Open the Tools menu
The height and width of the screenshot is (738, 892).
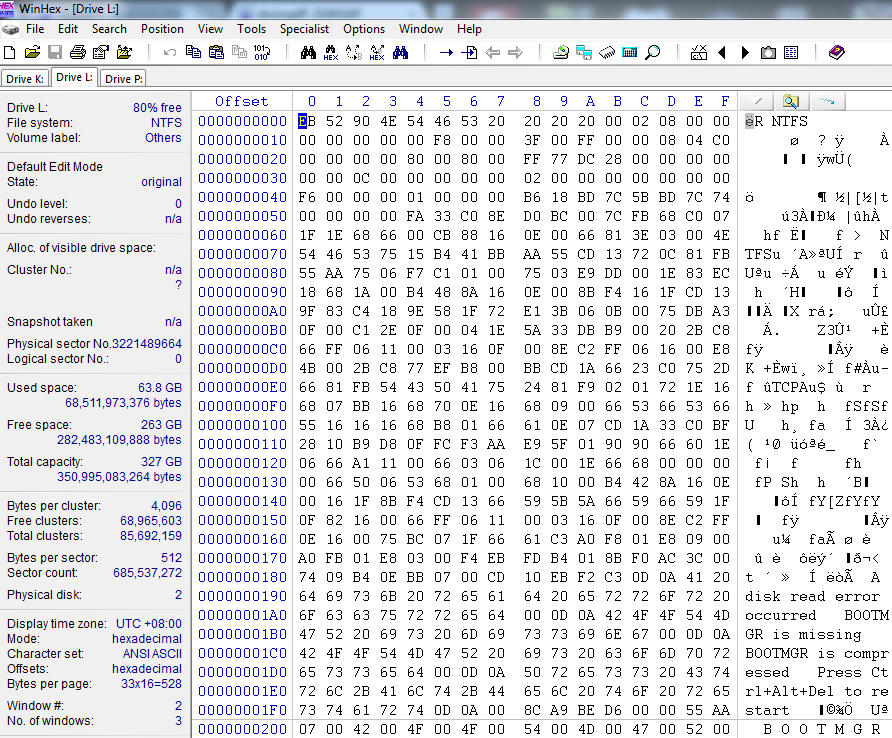pyautogui.click(x=251, y=29)
